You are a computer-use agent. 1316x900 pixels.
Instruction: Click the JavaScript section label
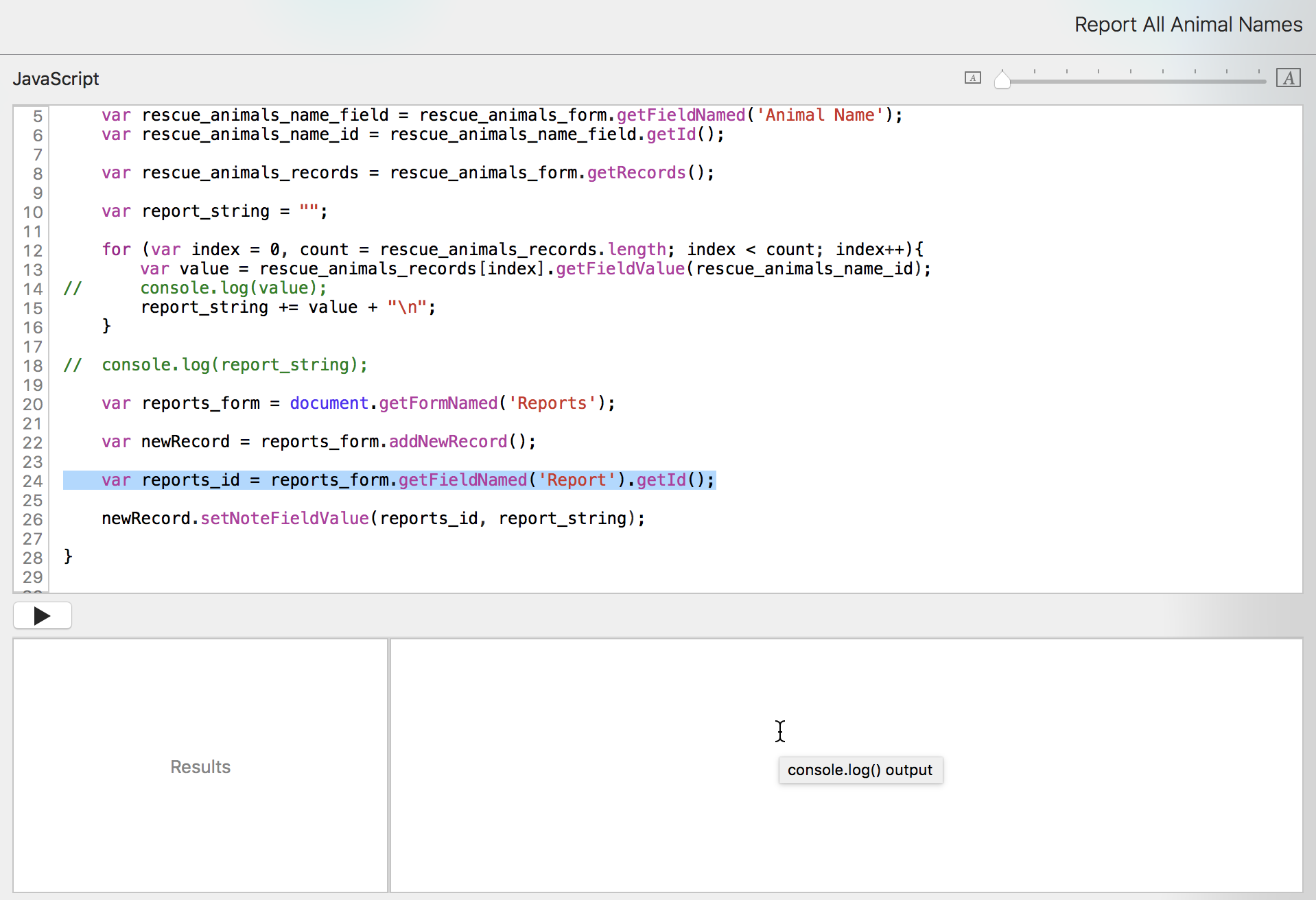click(x=56, y=79)
